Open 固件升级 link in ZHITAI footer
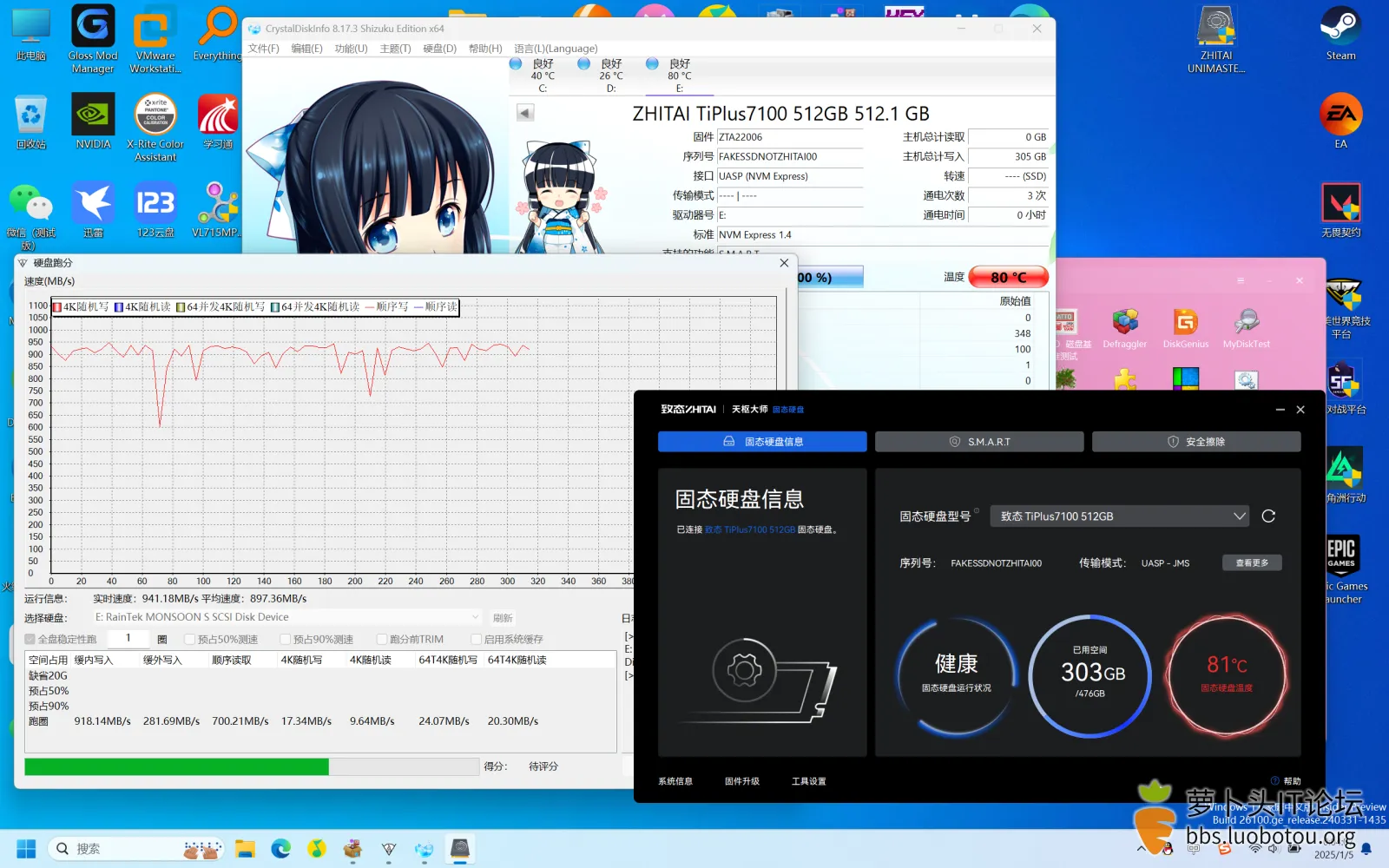The width and height of the screenshot is (1389, 868). [742, 781]
